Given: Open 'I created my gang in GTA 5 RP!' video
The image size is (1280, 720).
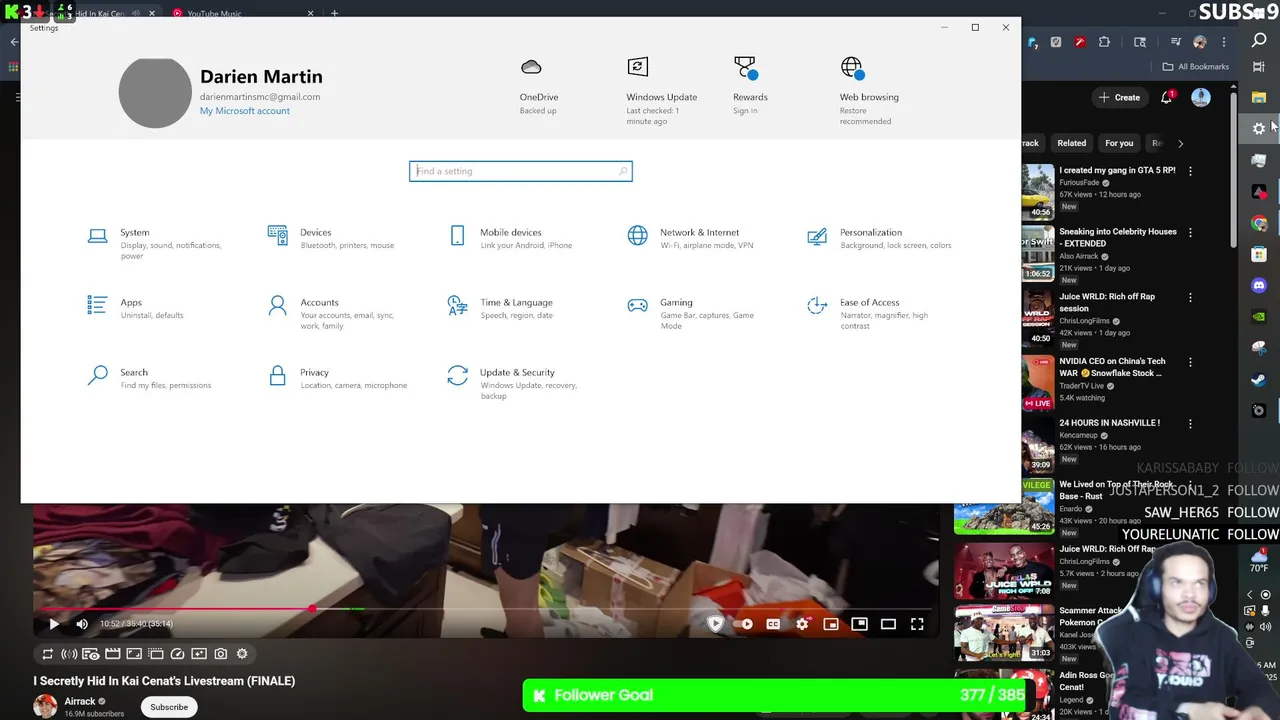Looking at the screenshot, I should 1117,171.
